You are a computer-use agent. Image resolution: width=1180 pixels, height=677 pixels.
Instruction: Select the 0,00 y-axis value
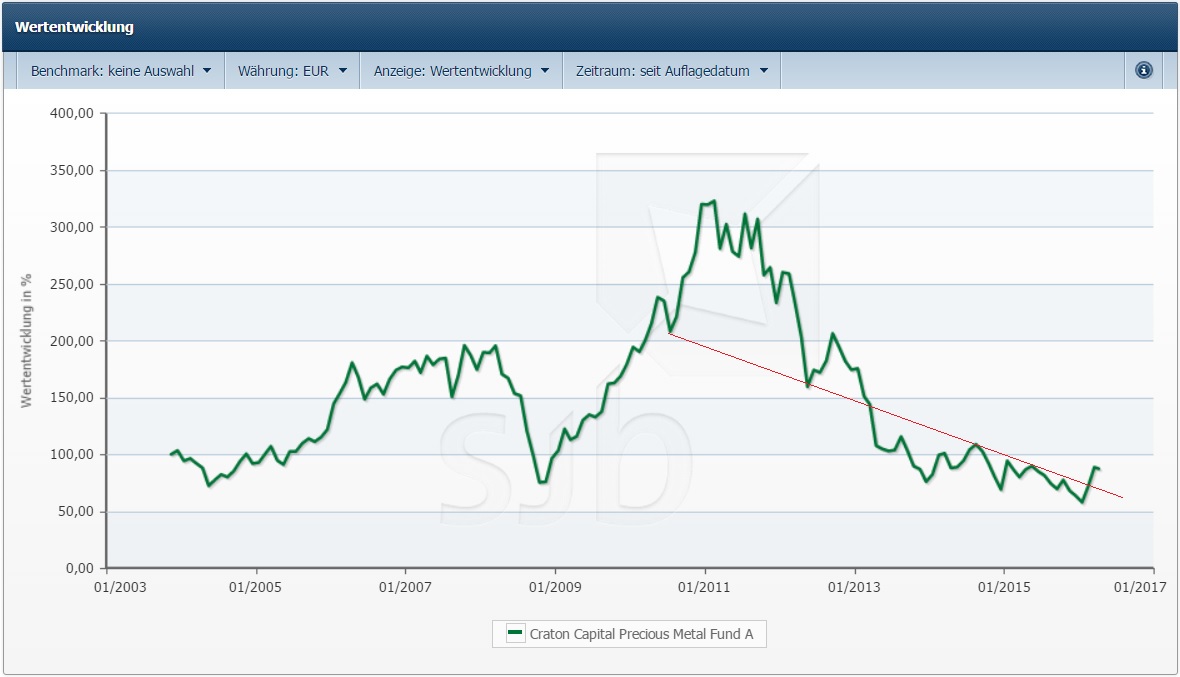click(x=79, y=568)
